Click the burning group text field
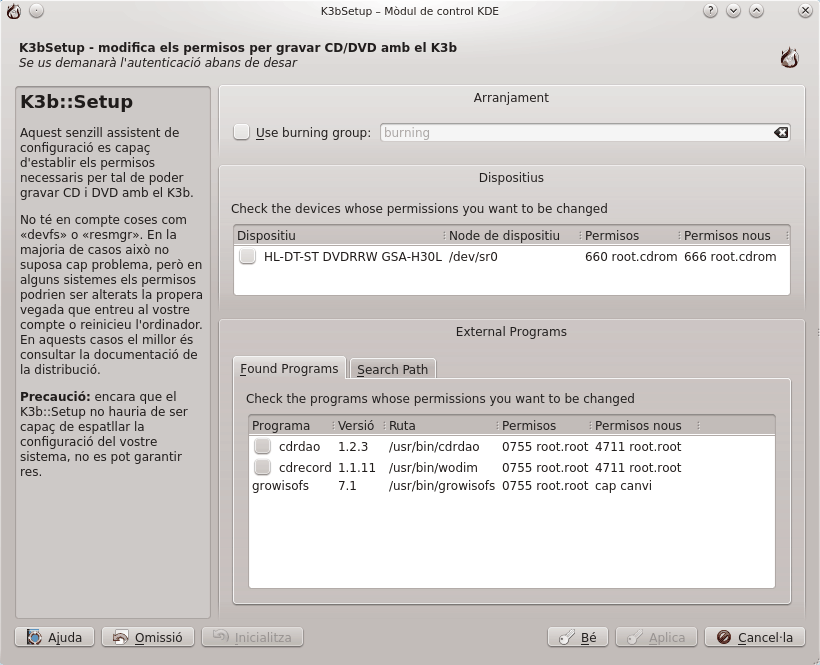Screen dimensions: 820x665 pos(575,133)
